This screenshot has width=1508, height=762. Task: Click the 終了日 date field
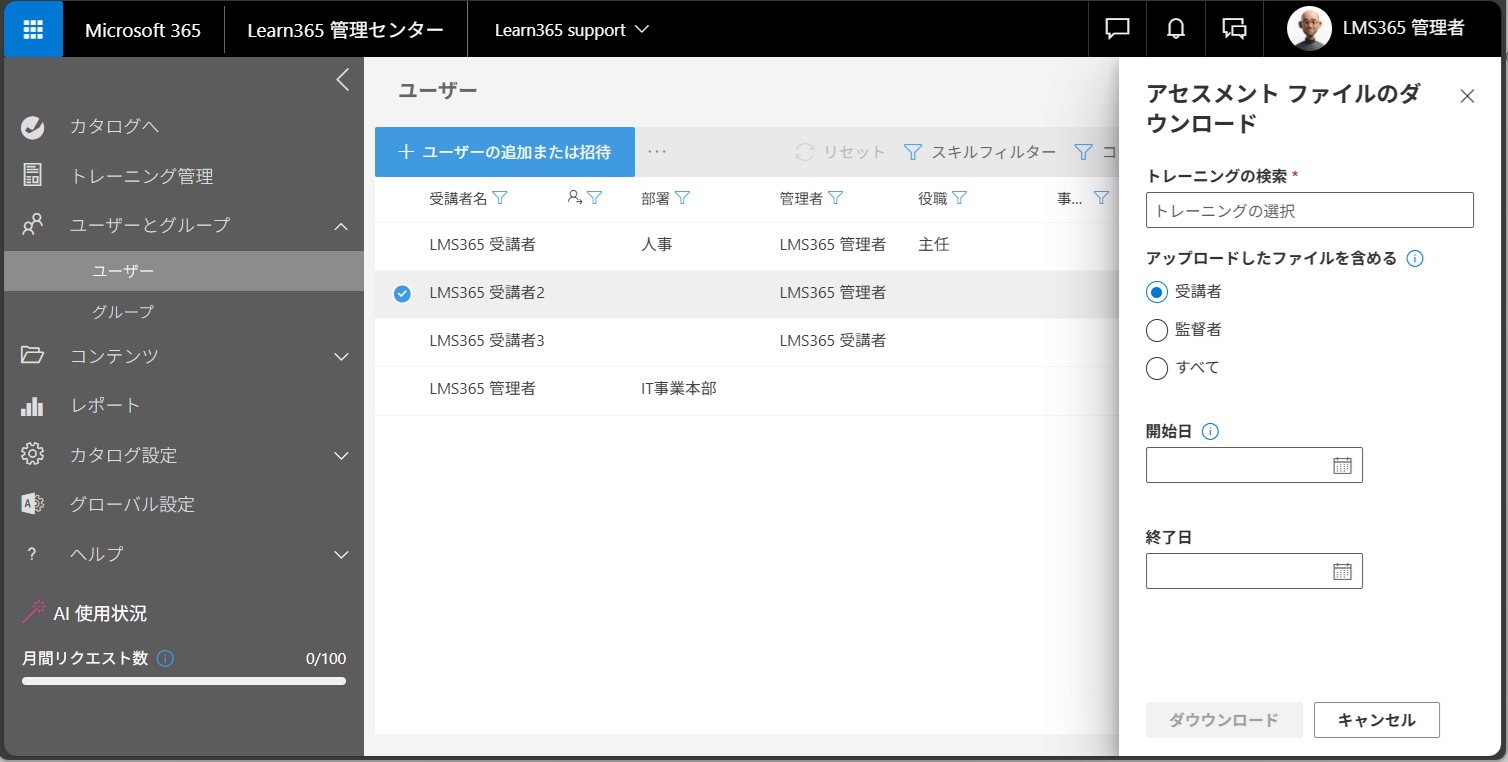point(1254,571)
